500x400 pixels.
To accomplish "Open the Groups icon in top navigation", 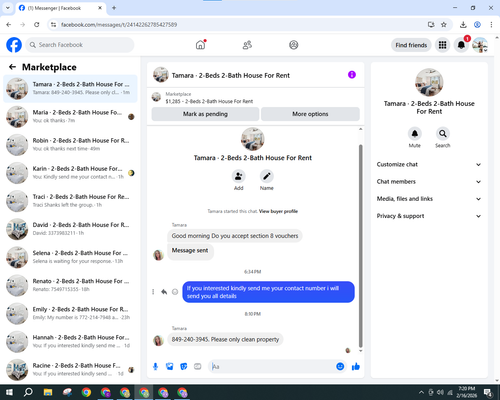I will pos(294,45).
